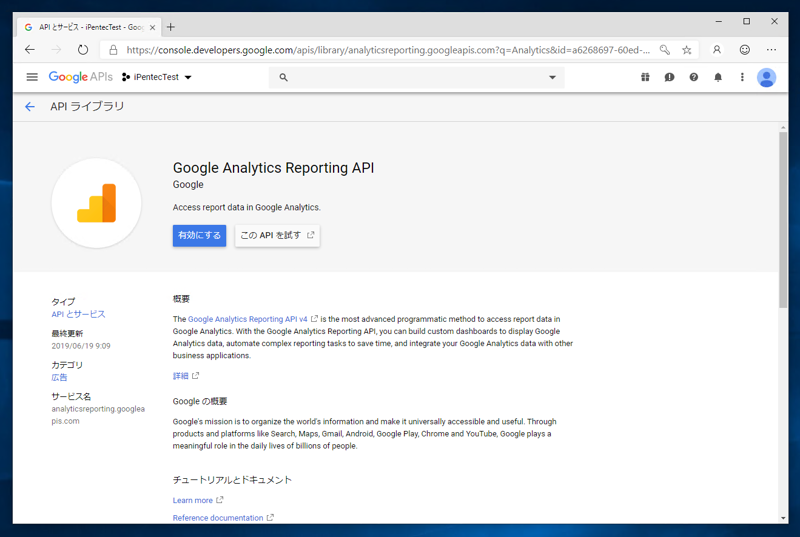Open the user account avatar
Viewport: 800px width, 537px height.
[766, 78]
